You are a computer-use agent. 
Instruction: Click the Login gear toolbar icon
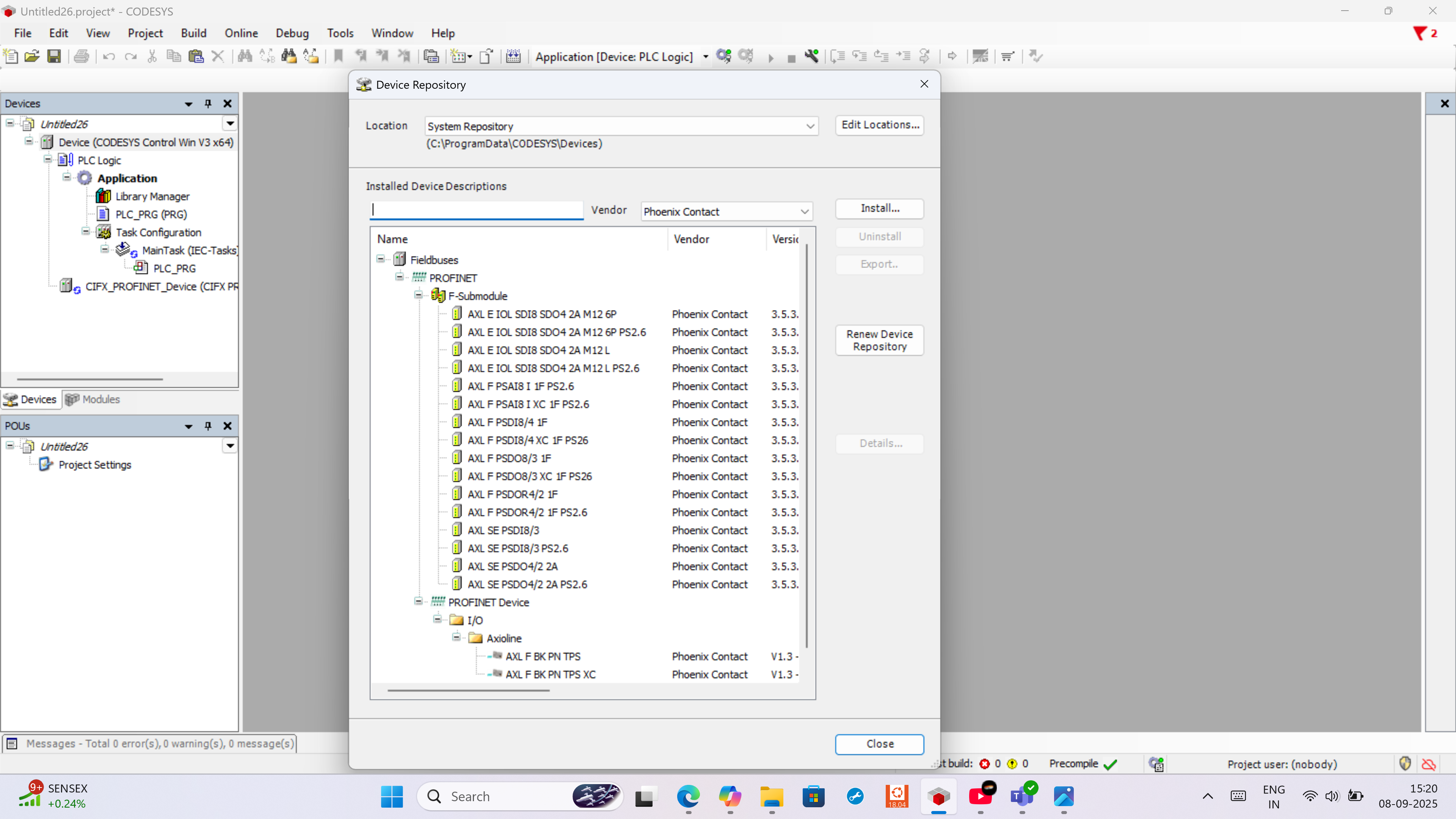[x=723, y=56]
